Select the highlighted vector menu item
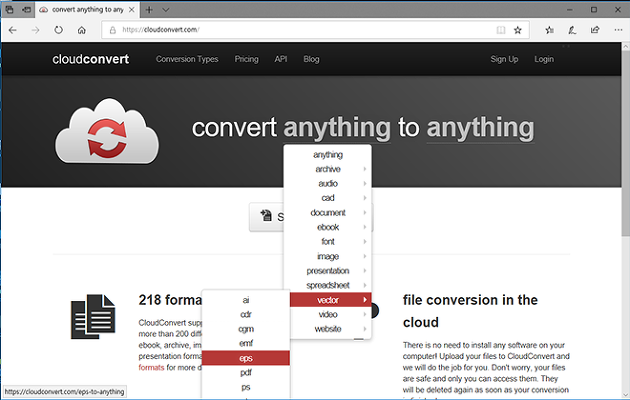 tap(330, 300)
